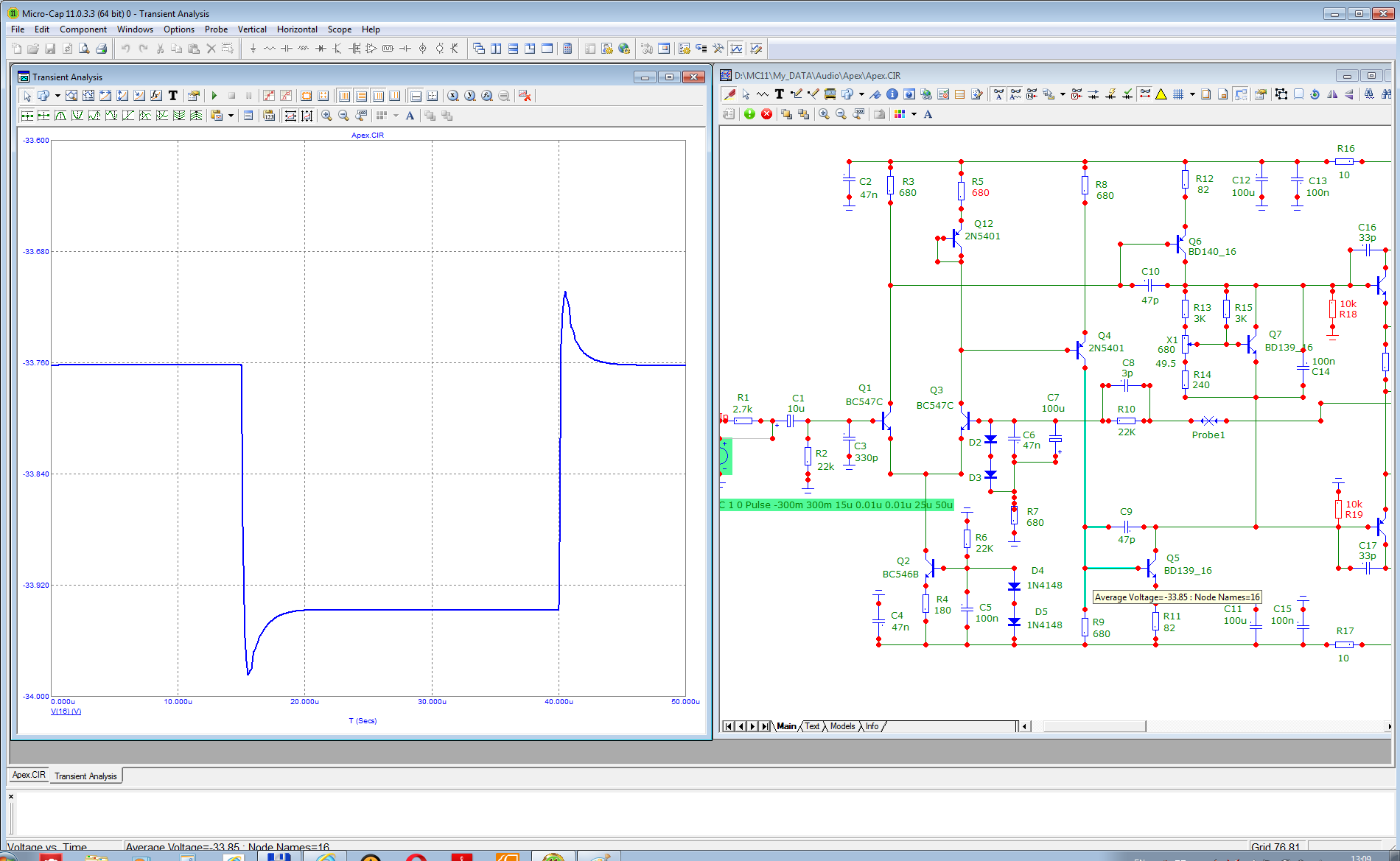Open the color palette dropdown arrow in schematic window
The height and width of the screenshot is (861, 1400).
[914, 114]
